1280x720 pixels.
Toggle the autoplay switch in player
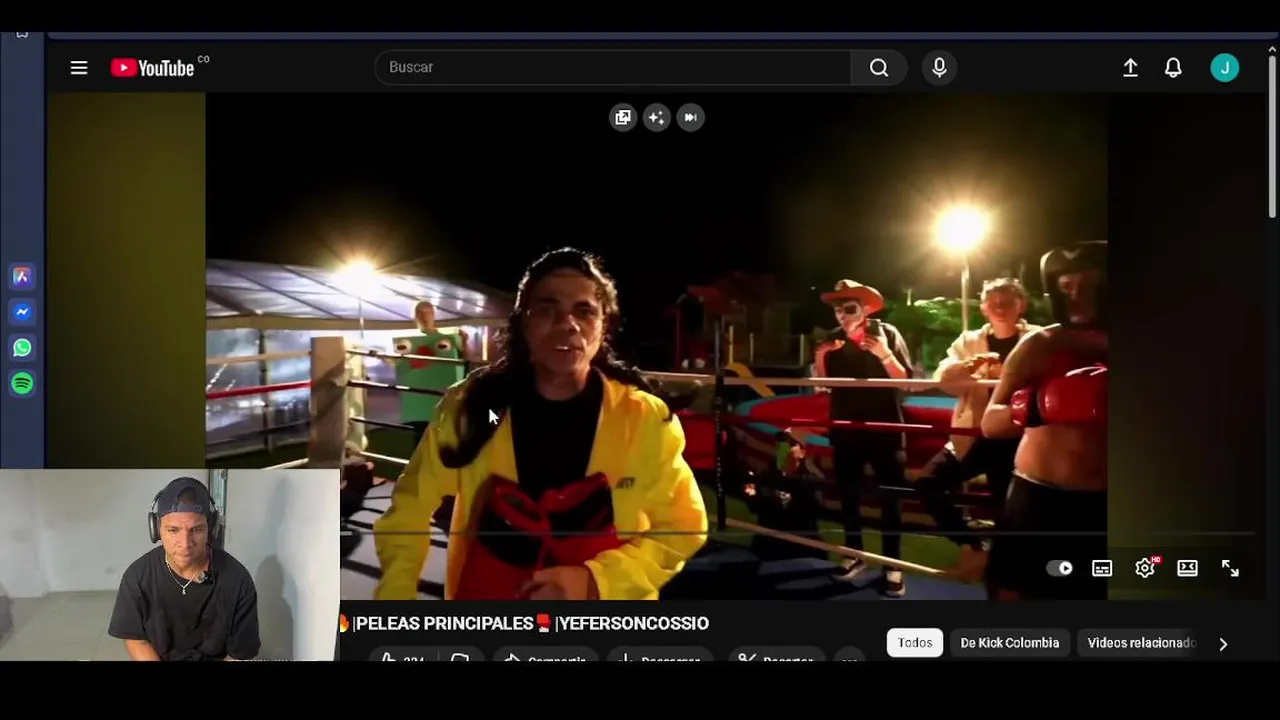click(x=1059, y=568)
